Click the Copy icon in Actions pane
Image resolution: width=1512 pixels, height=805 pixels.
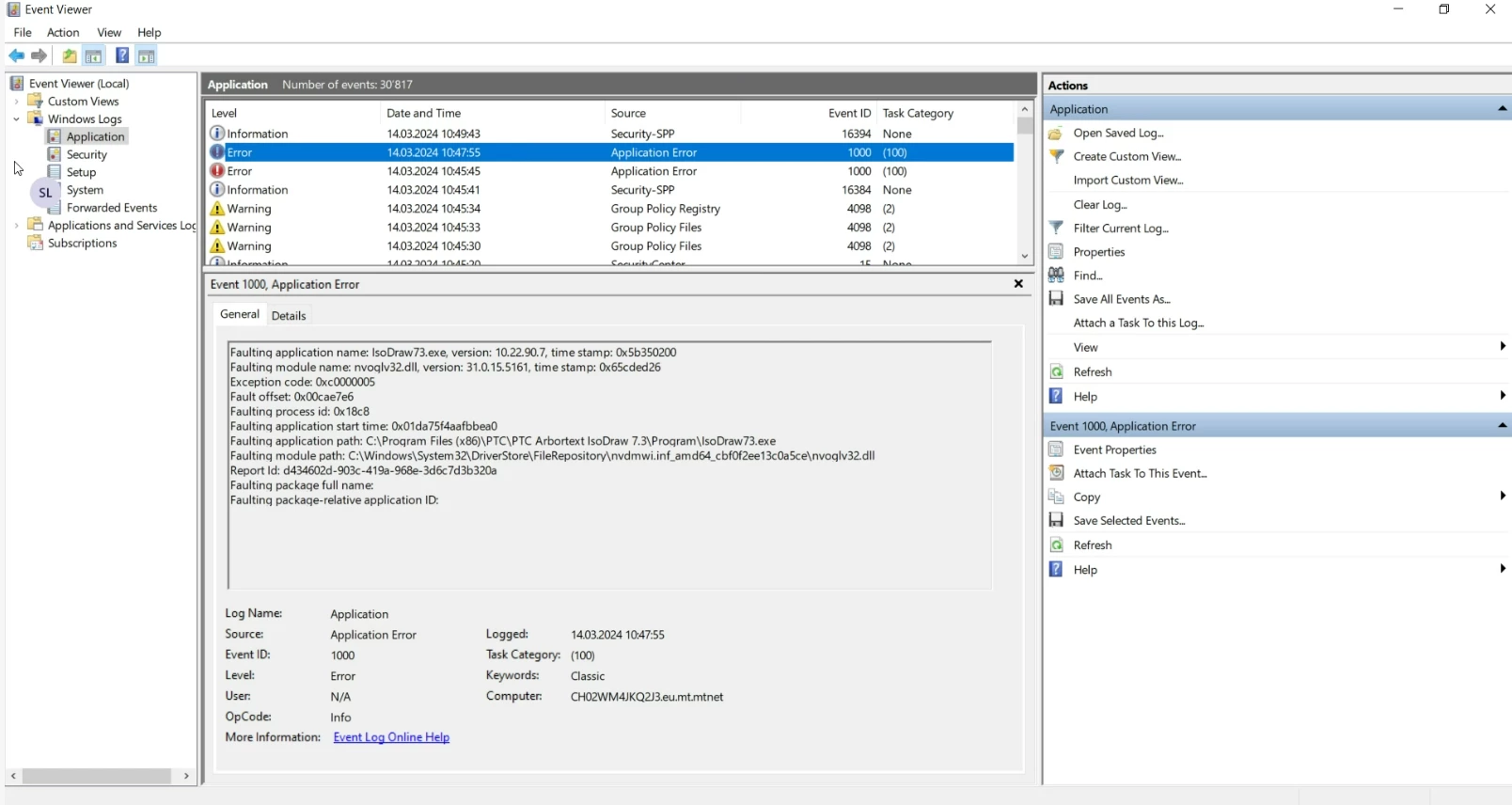[x=1056, y=497]
